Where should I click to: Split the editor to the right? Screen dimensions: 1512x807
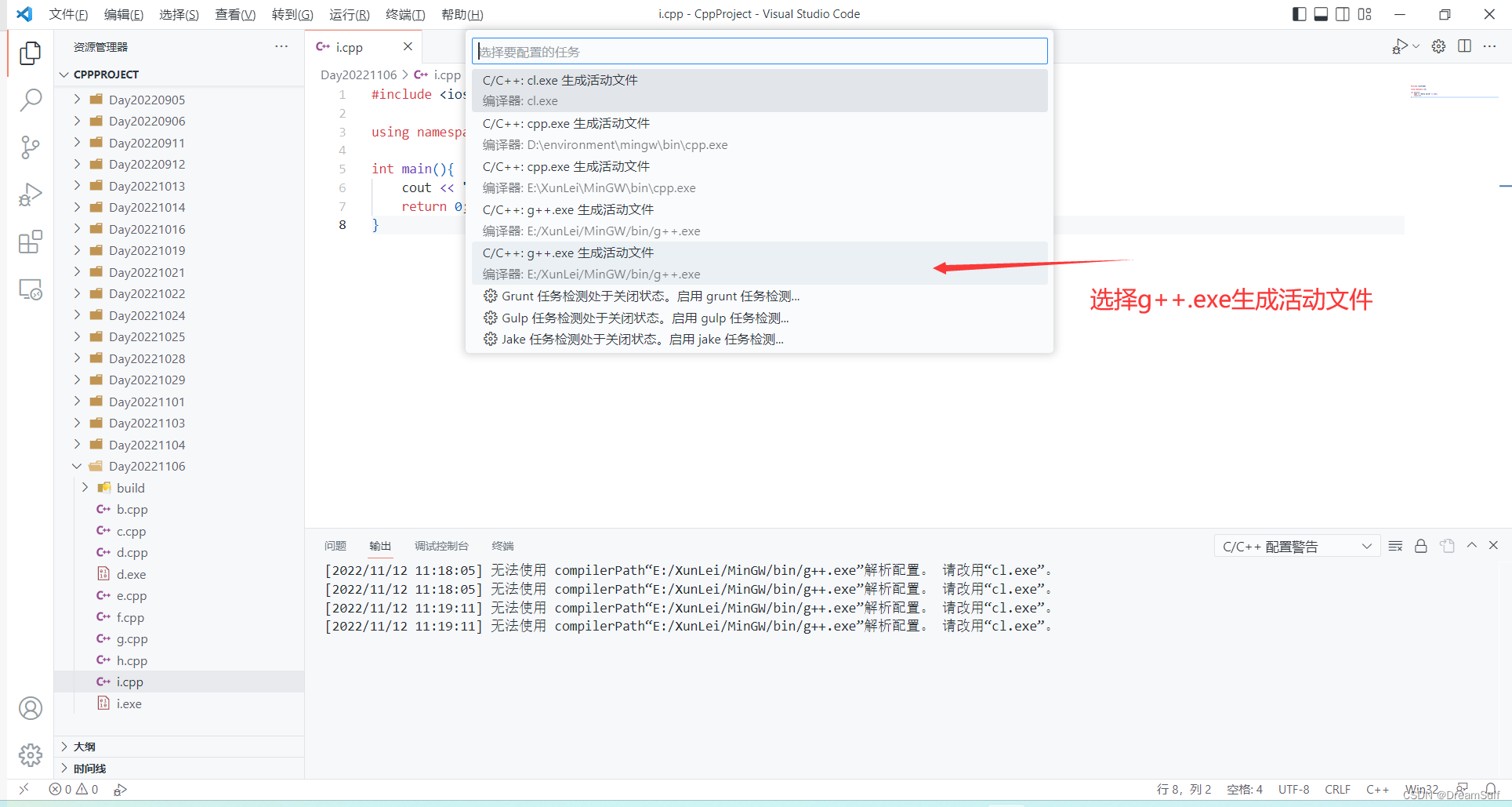(1464, 46)
